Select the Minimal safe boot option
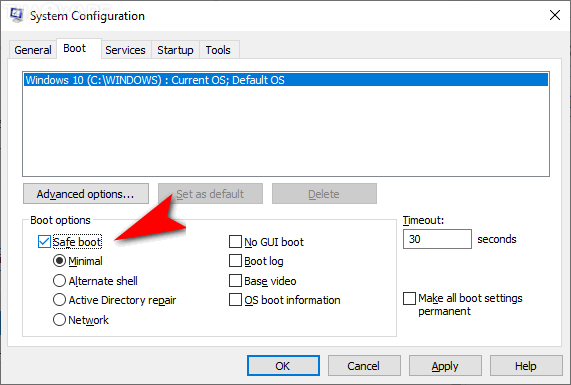Screen dimensions: 571x385 click(59, 261)
